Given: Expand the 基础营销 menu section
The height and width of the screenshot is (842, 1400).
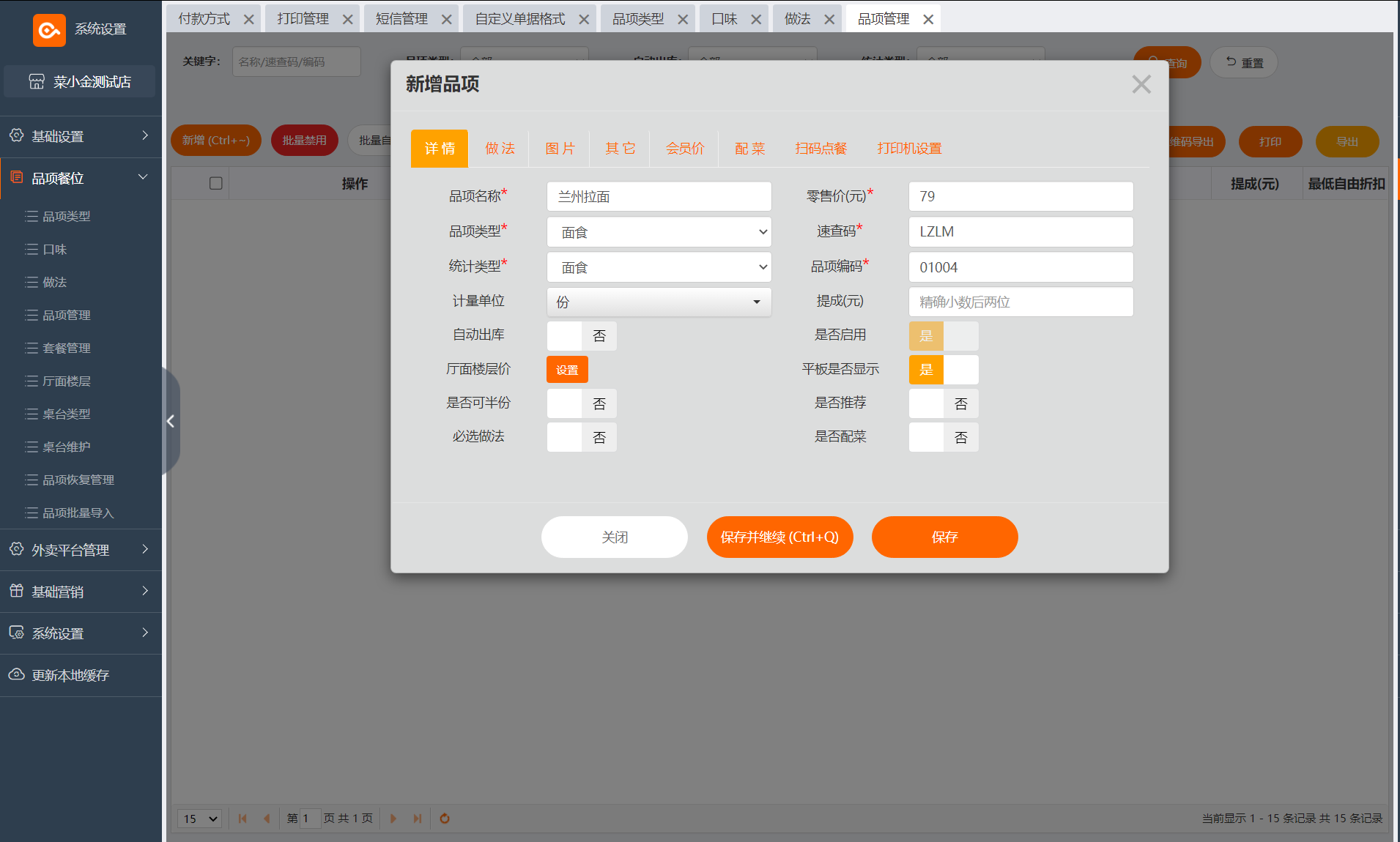Looking at the screenshot, I should pyautogui.click(x=145, y=591).
